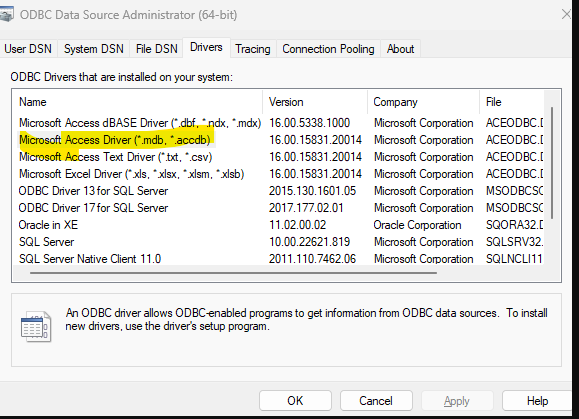Image resolution: width=579 pixels, height=419 pixels.
Task: Open the System DSN tab
Action: (94, 49)
